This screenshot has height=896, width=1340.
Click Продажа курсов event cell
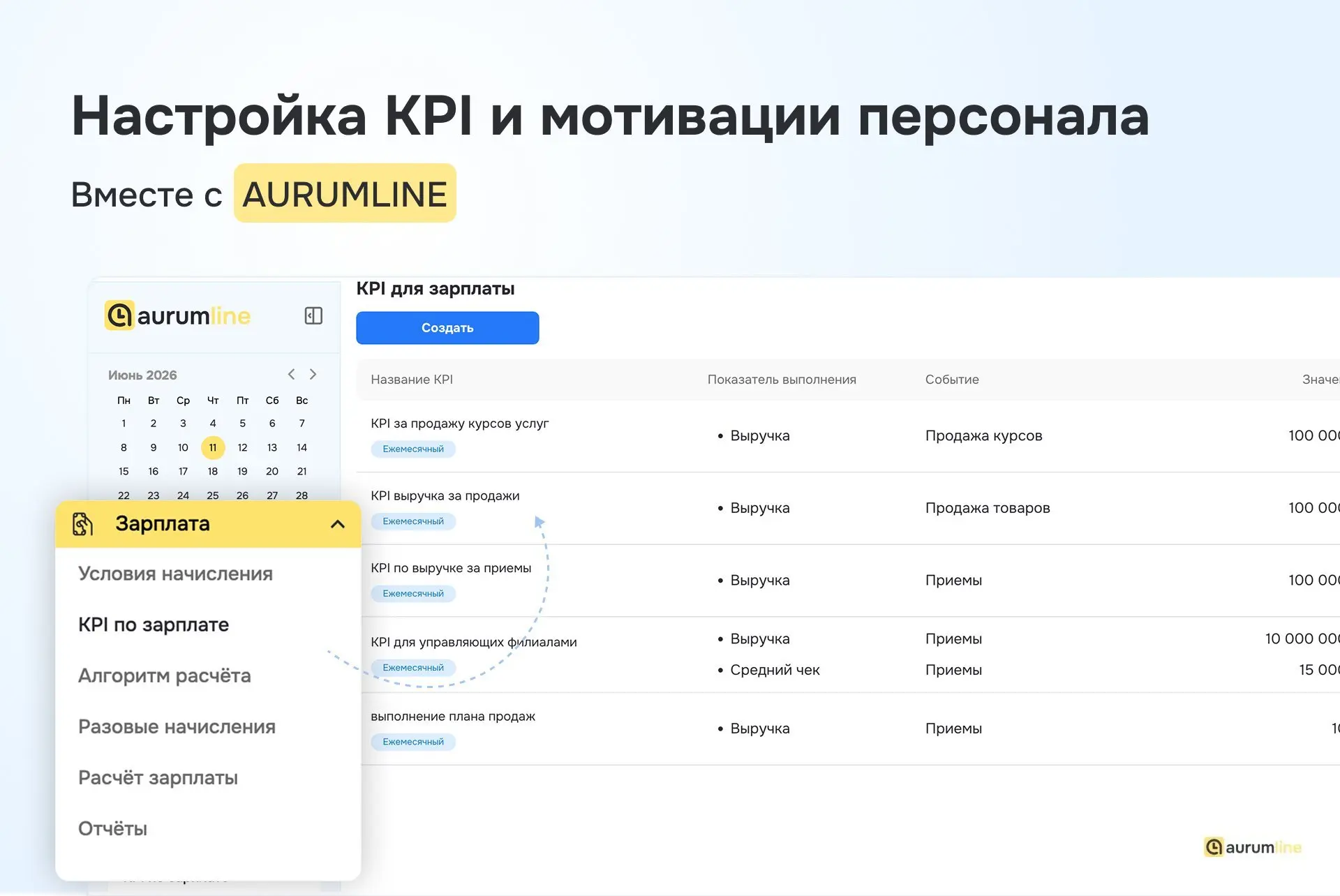983,435
